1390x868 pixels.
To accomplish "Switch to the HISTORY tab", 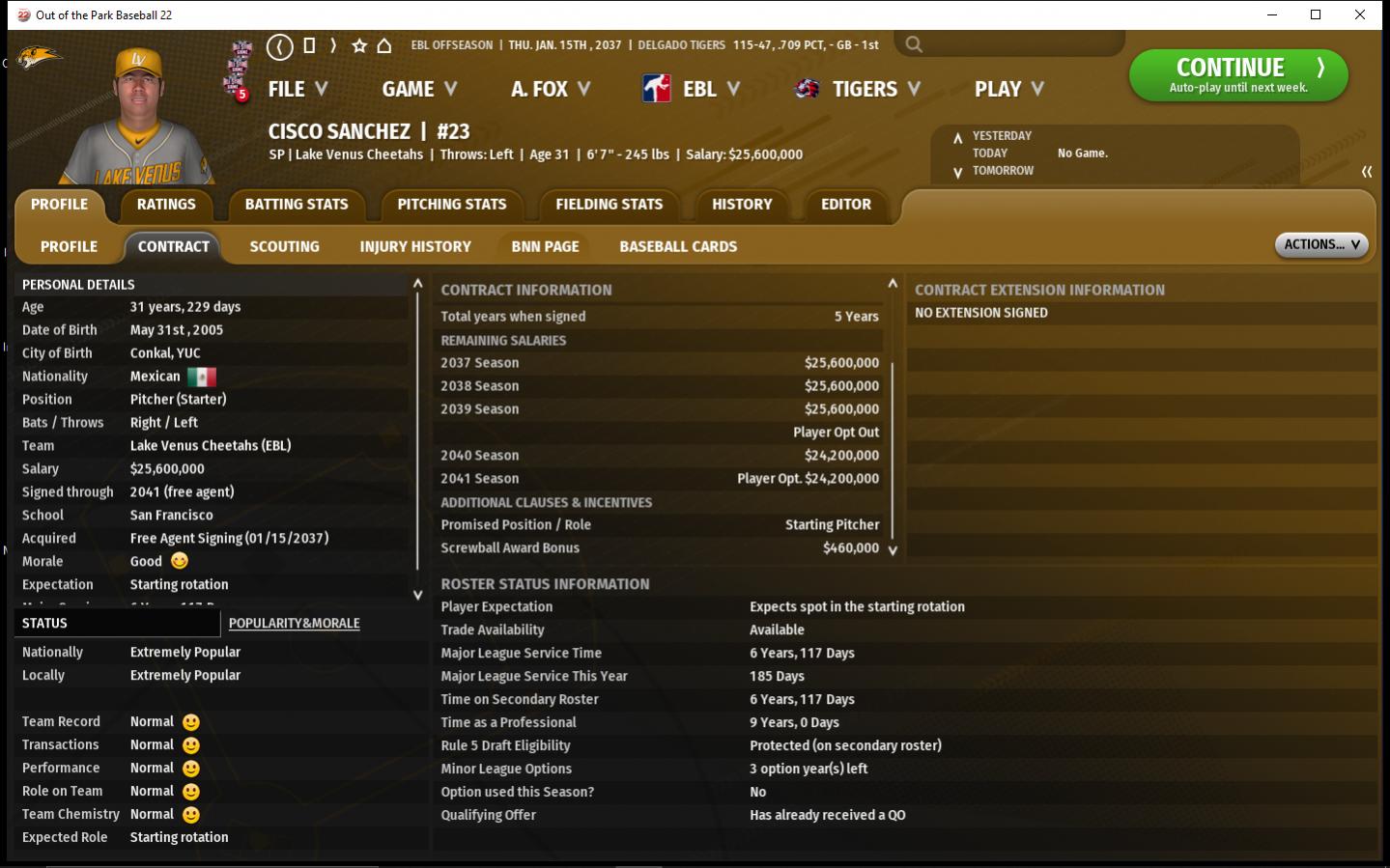I will (x=742, y=205).
